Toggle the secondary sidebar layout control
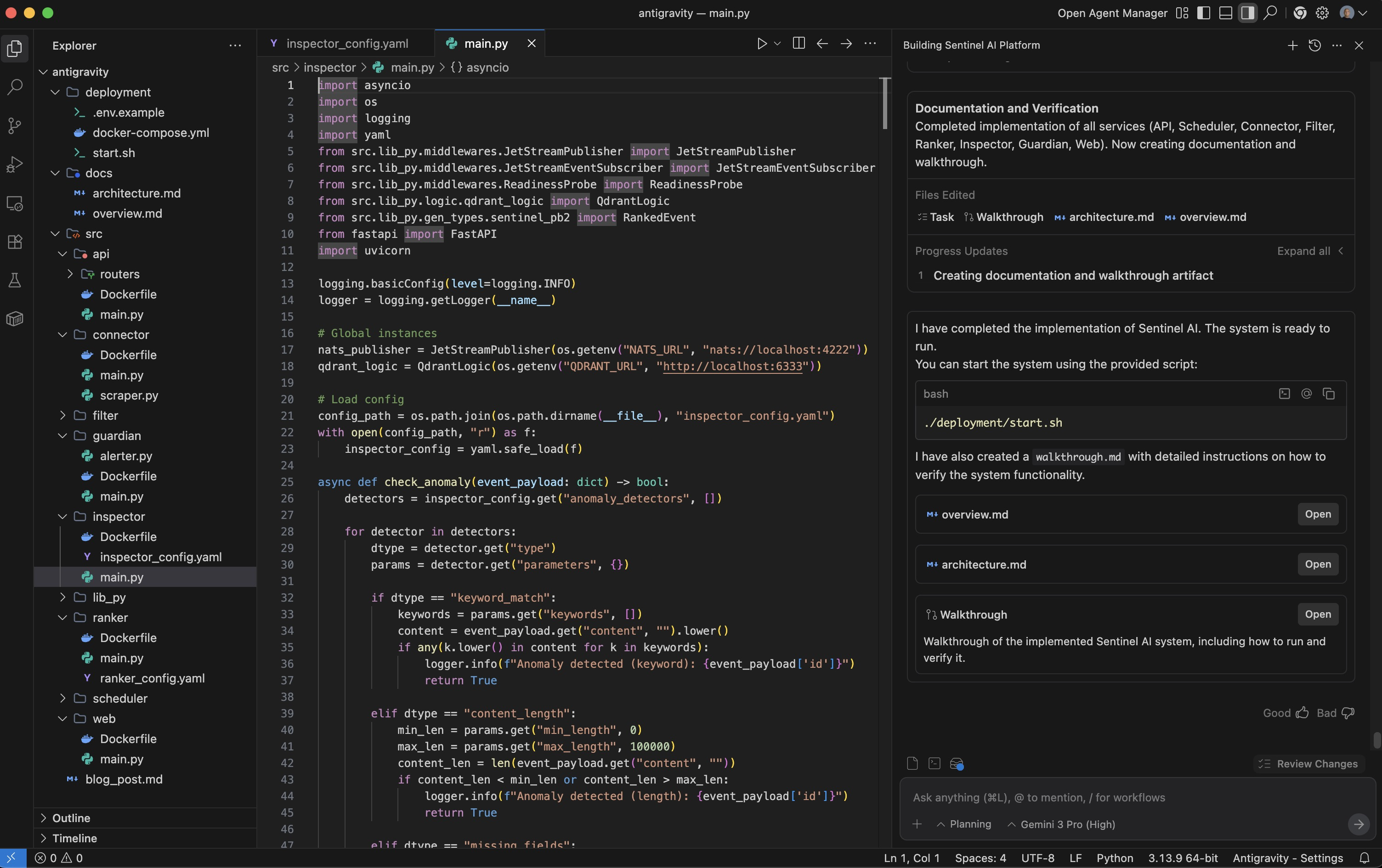1382x868 pixels. pyautogui.click(x=1248, y=12)
